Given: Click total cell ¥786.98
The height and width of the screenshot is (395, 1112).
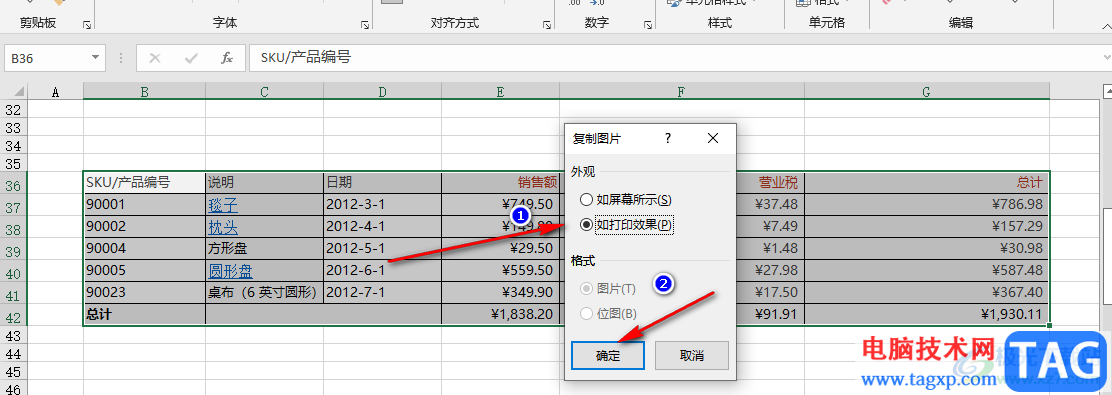Looking at the screenshot, I should pos(926,204).
